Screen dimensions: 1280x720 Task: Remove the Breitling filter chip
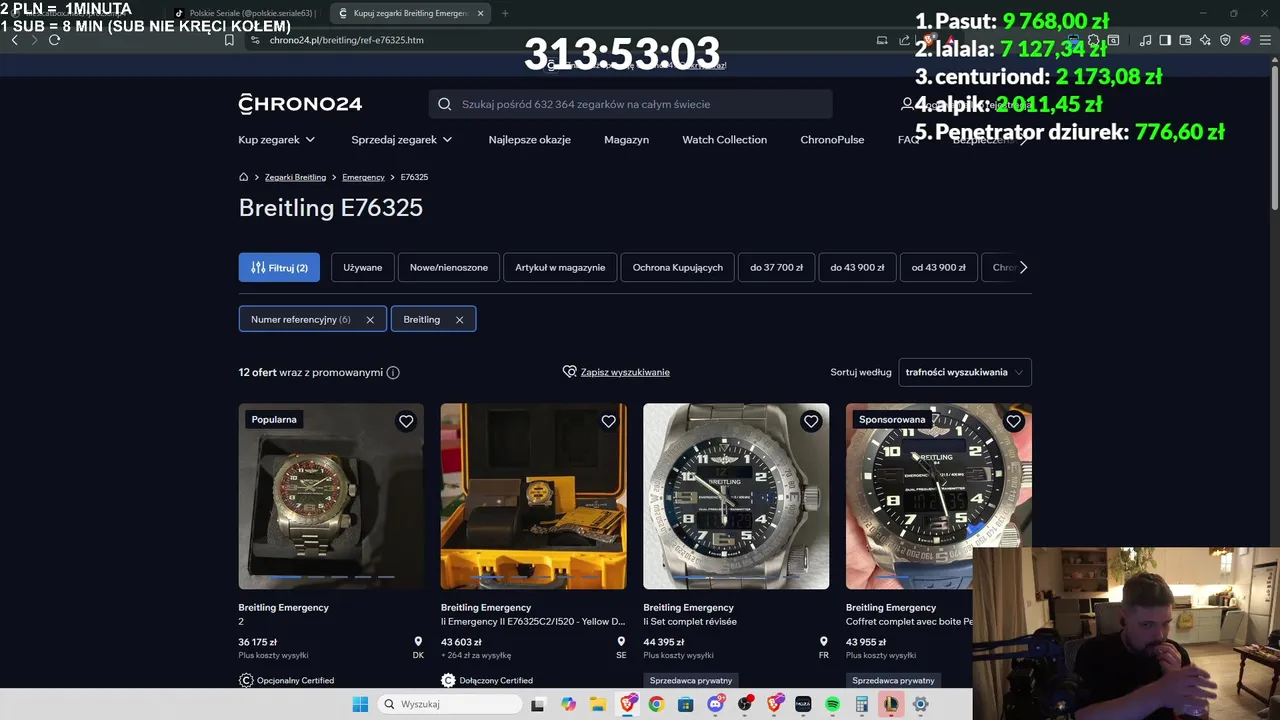coord(459,320)
